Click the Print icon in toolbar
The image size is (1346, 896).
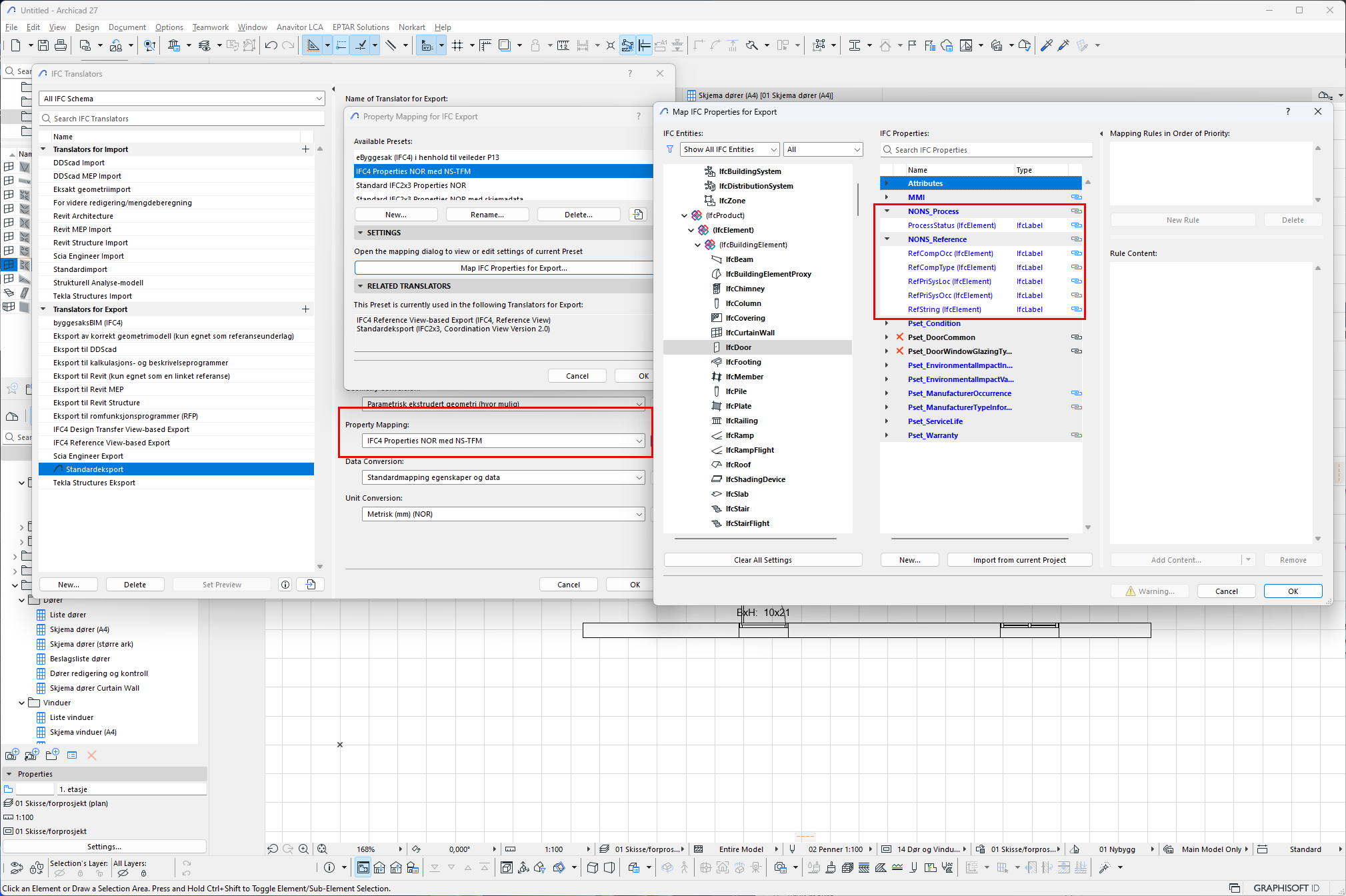(x=61, y=45)
